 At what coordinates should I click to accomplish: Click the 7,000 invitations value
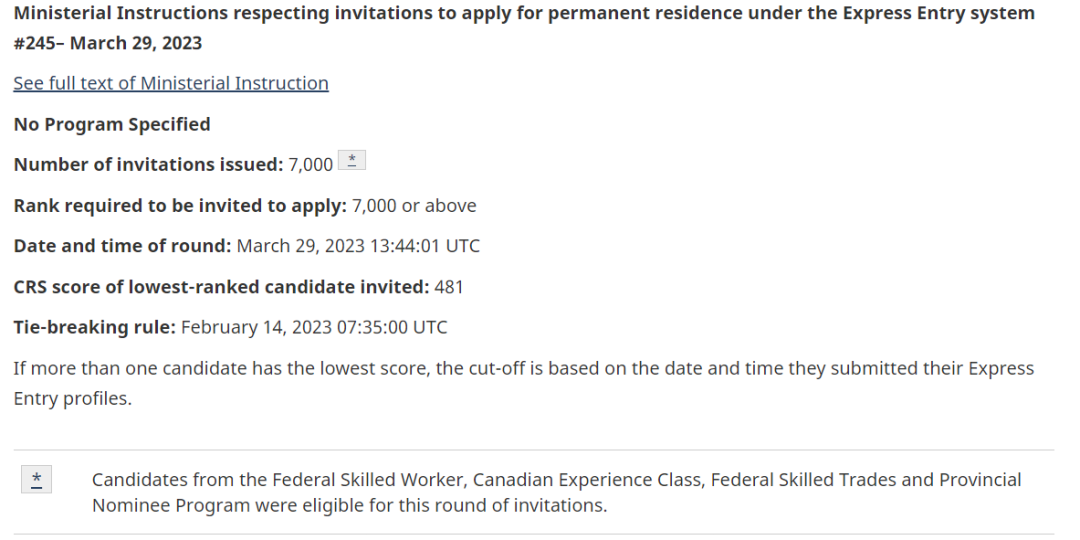311,165
